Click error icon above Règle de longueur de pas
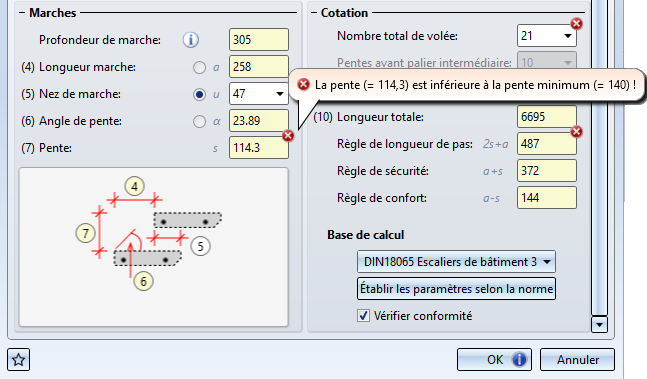647x379 pixels. coord(576,132)
